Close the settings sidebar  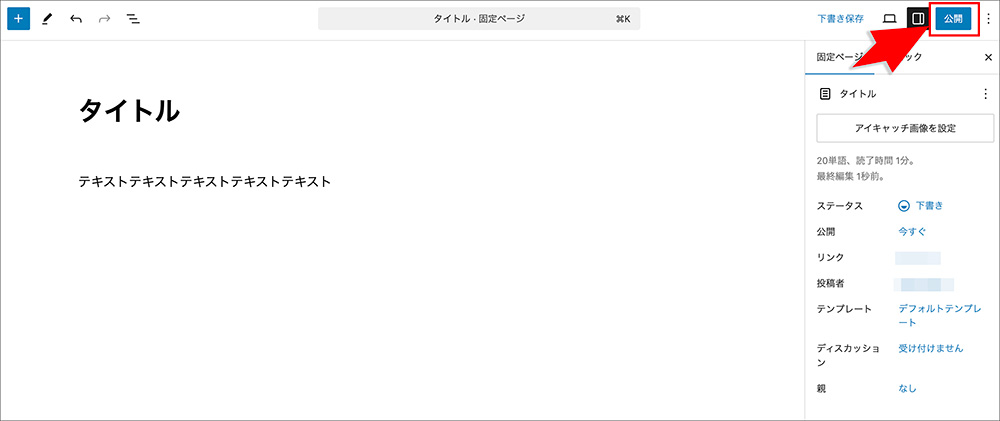coord(988,57)
